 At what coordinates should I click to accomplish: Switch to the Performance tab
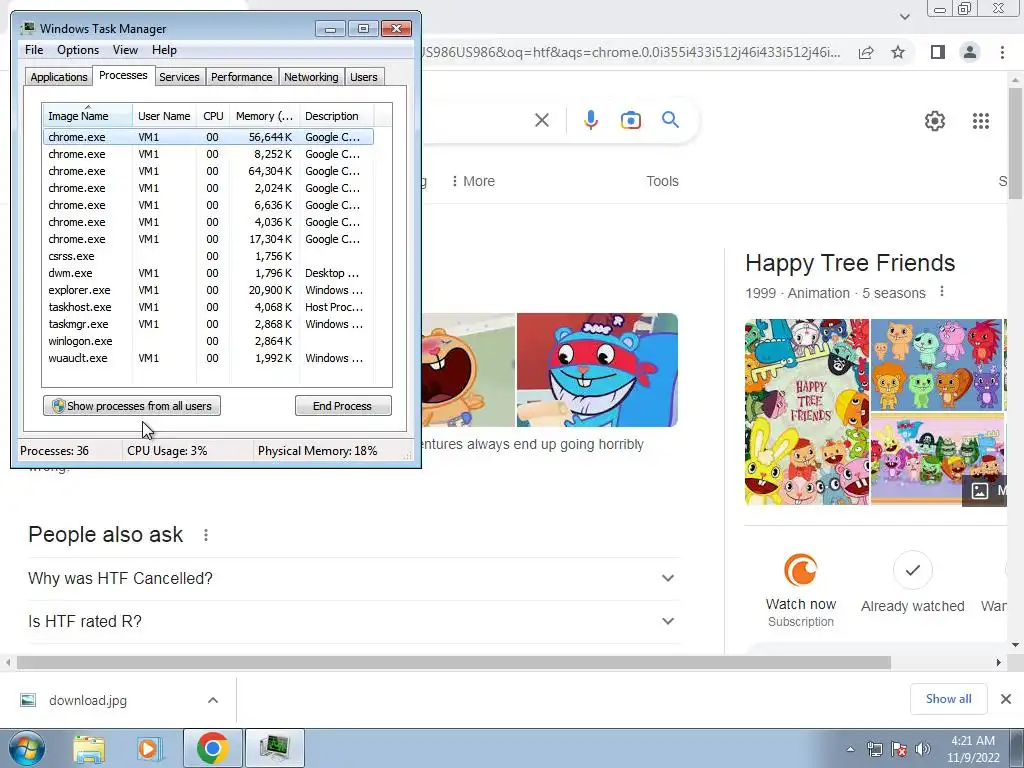point(241,77)
